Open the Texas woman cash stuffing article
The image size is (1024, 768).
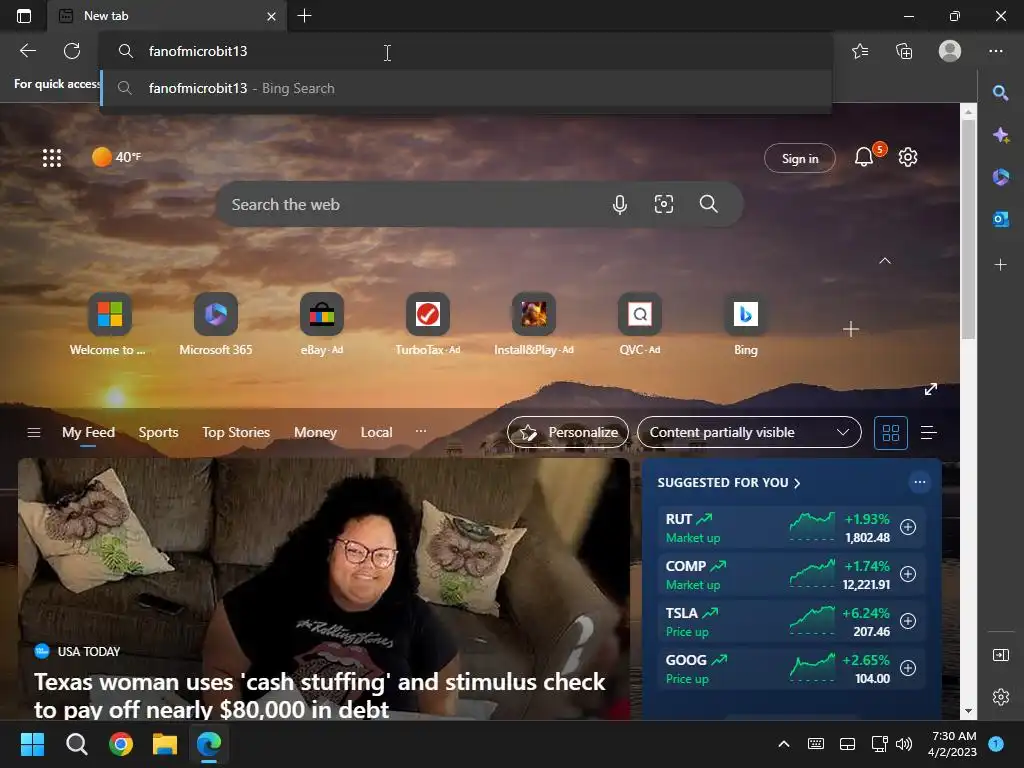pos(319,696)
